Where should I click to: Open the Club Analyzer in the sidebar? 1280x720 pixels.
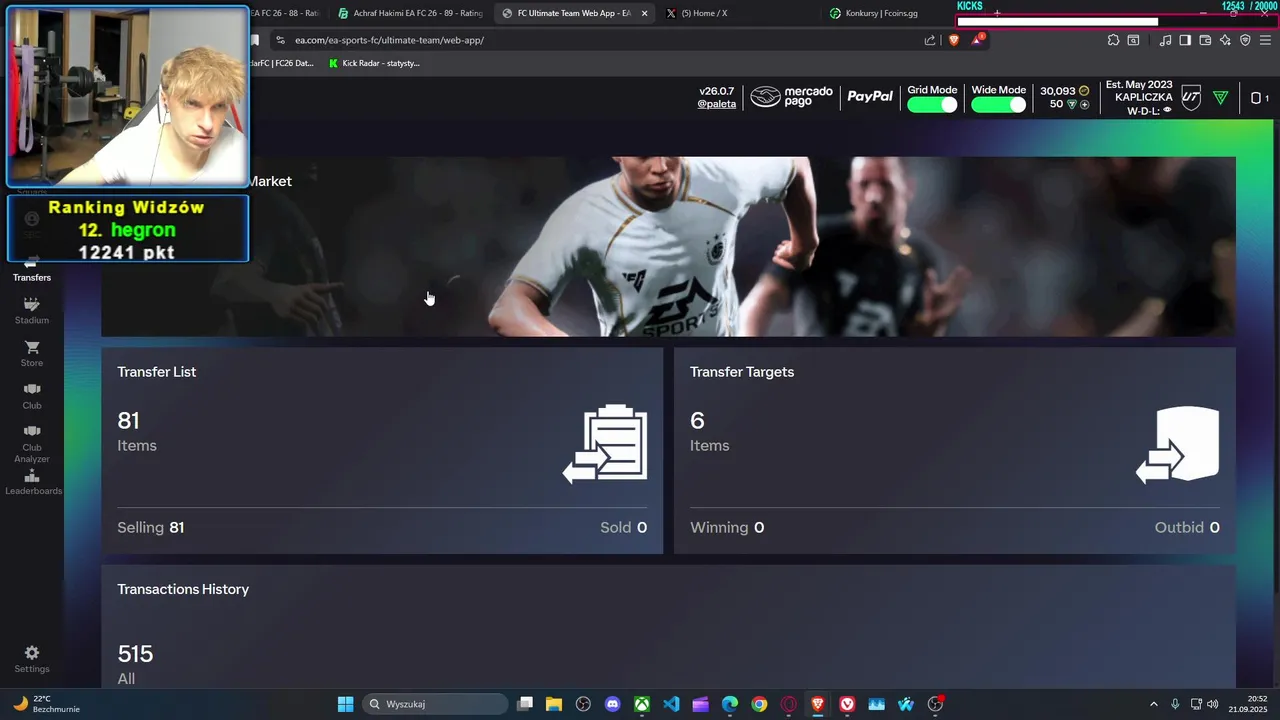32,443
